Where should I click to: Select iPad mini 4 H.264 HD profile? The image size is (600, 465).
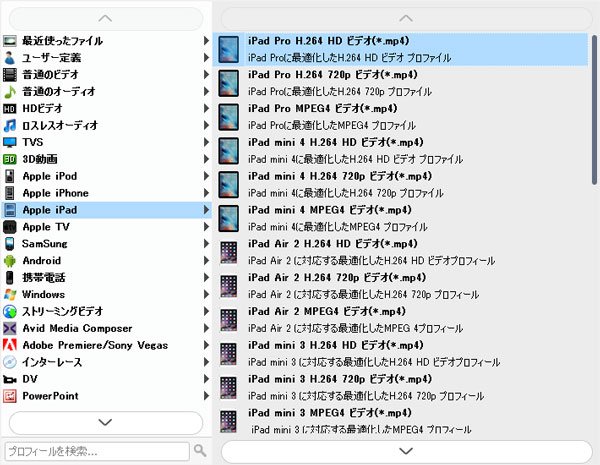click(400, 151)
